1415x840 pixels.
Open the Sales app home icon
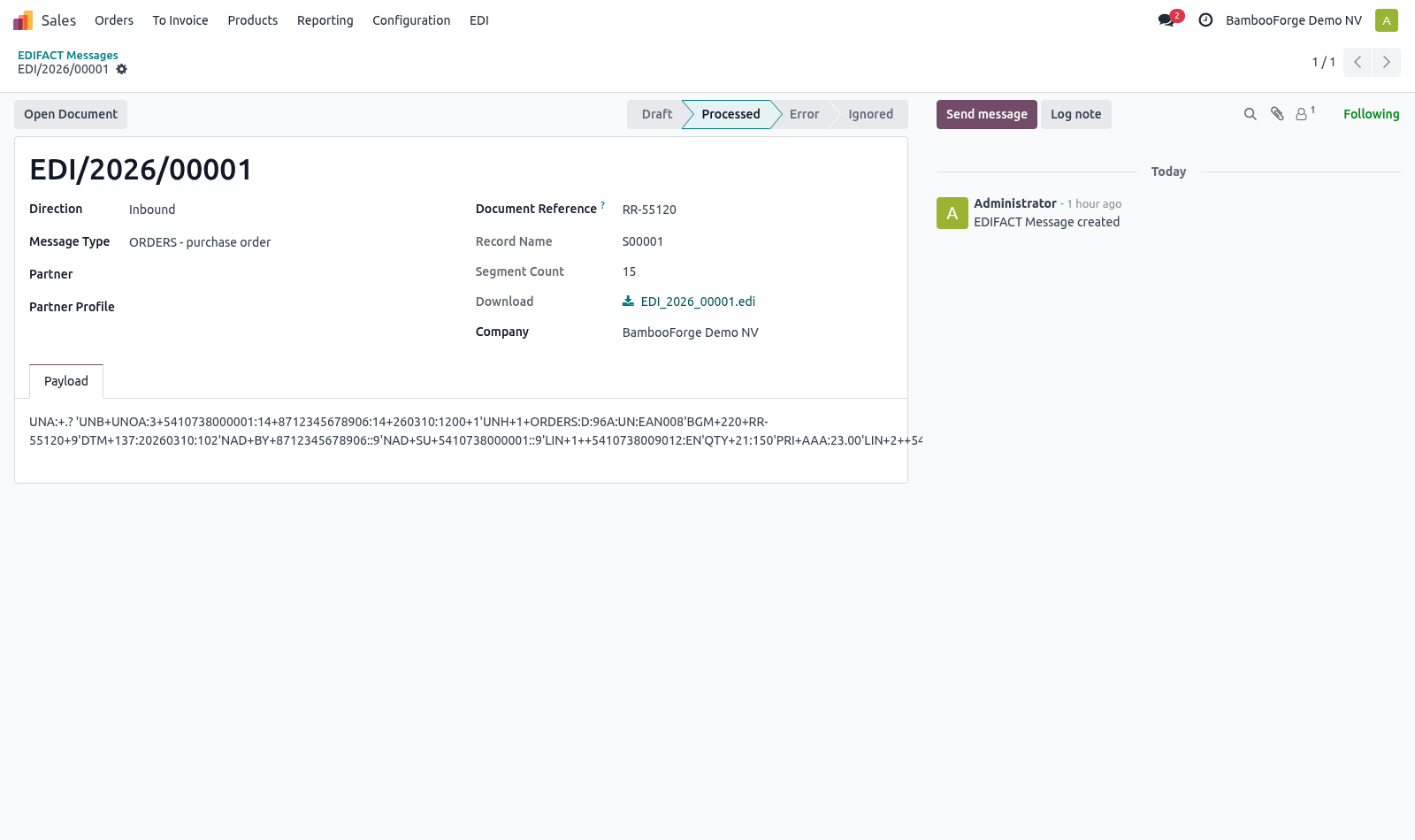tap(23, 20)
